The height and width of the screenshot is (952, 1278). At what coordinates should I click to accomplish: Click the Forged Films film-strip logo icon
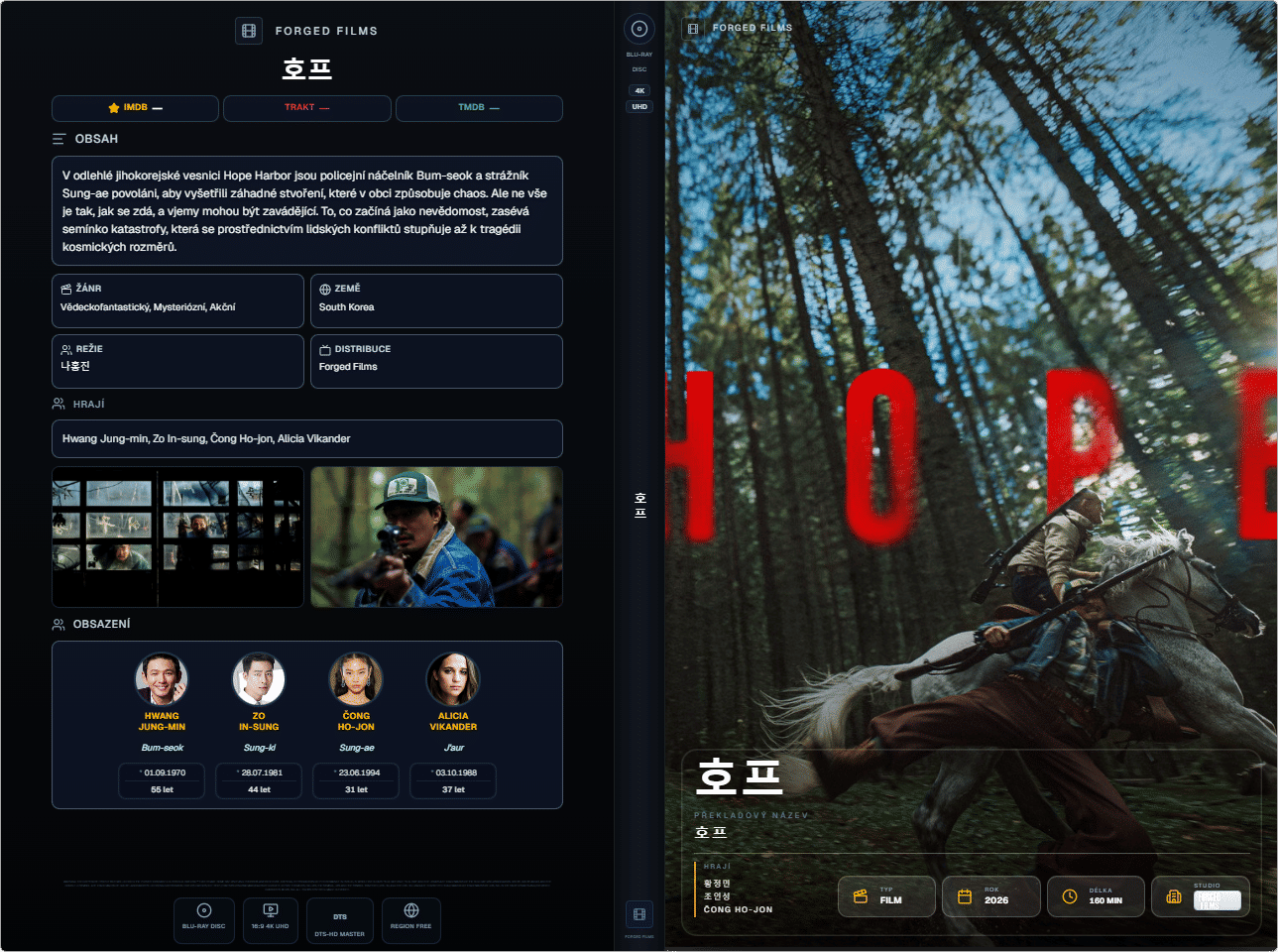click(249, 31)
